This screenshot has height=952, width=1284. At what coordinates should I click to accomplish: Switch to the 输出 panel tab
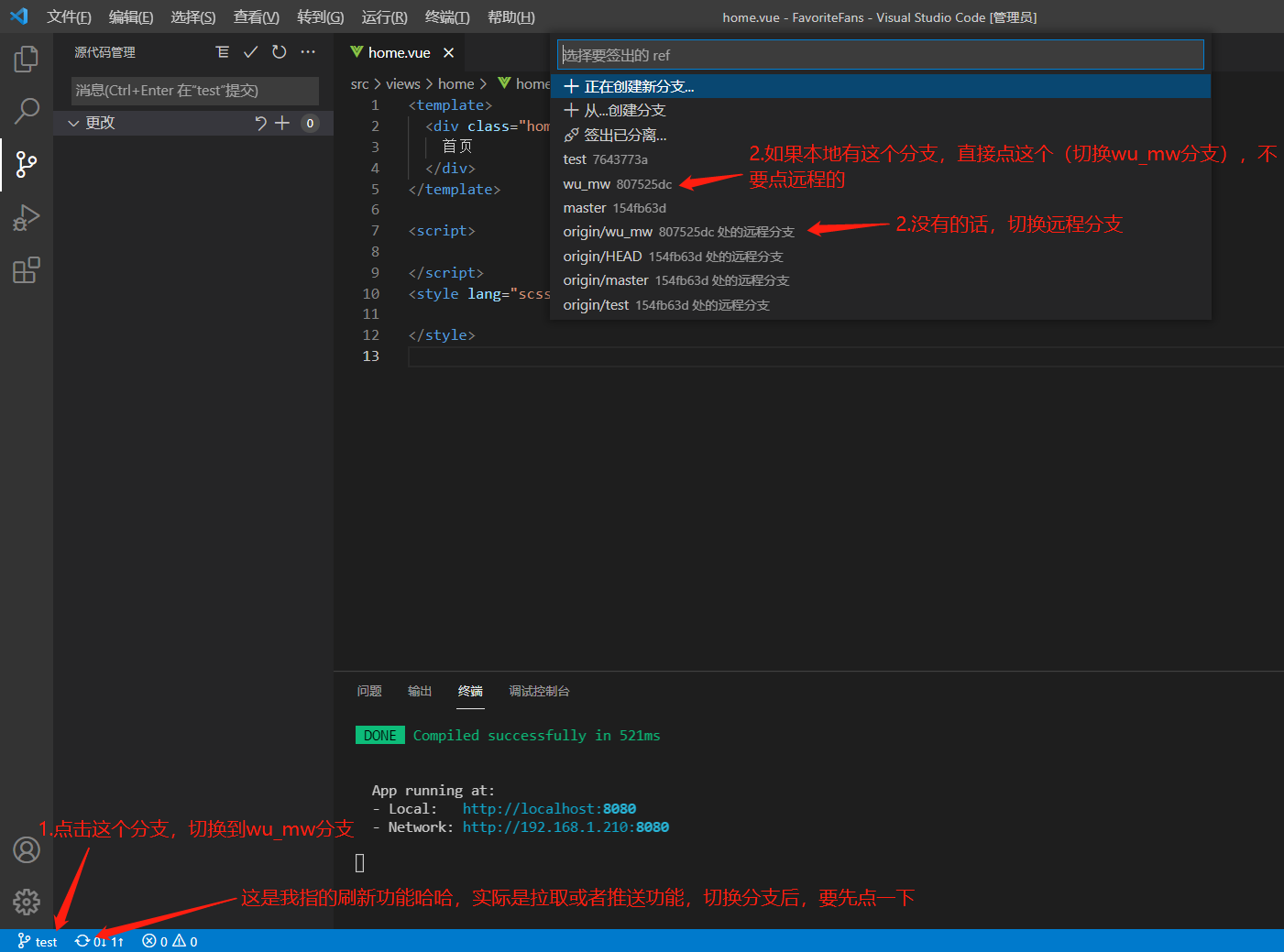pyautogui.click(x=420, y=691)
